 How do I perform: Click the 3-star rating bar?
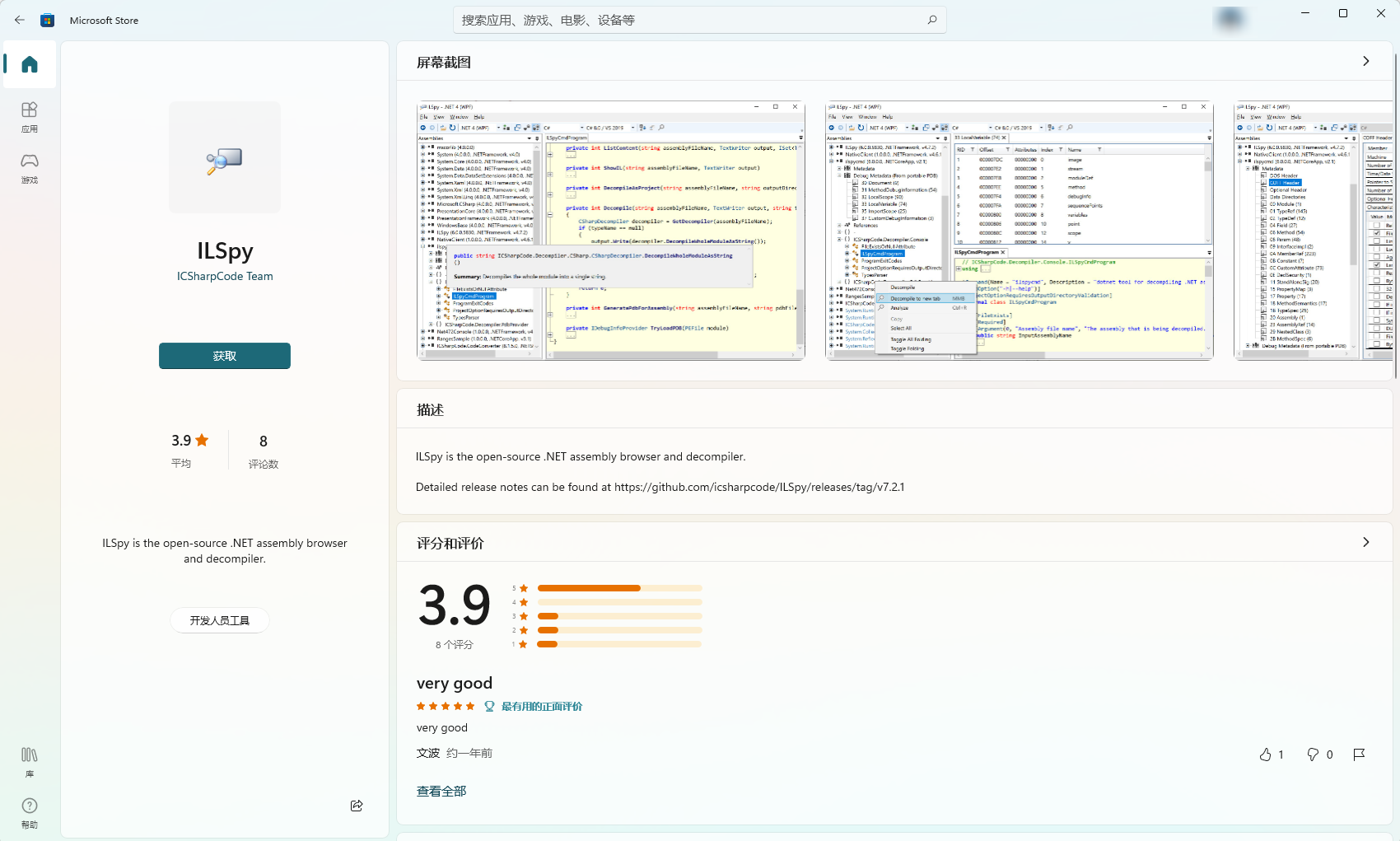tap(619, 616)
